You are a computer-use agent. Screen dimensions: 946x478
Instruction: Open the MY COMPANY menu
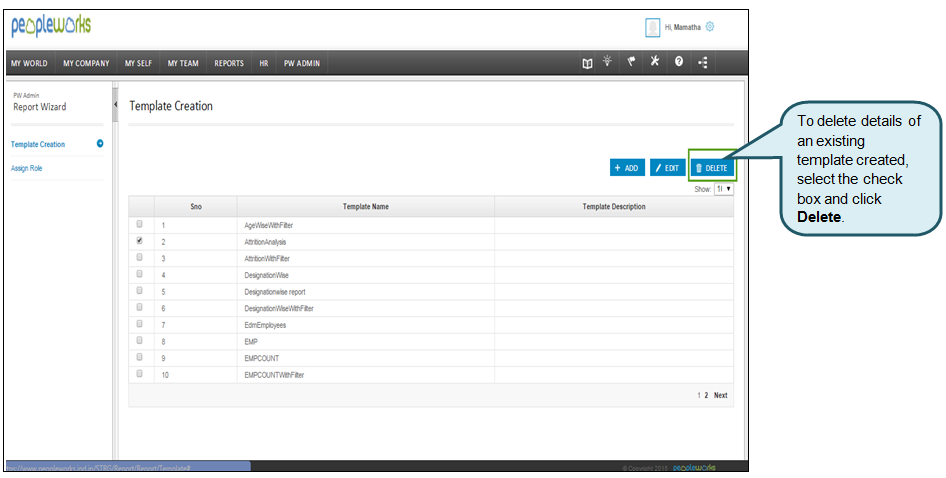[x=86, y=63]
